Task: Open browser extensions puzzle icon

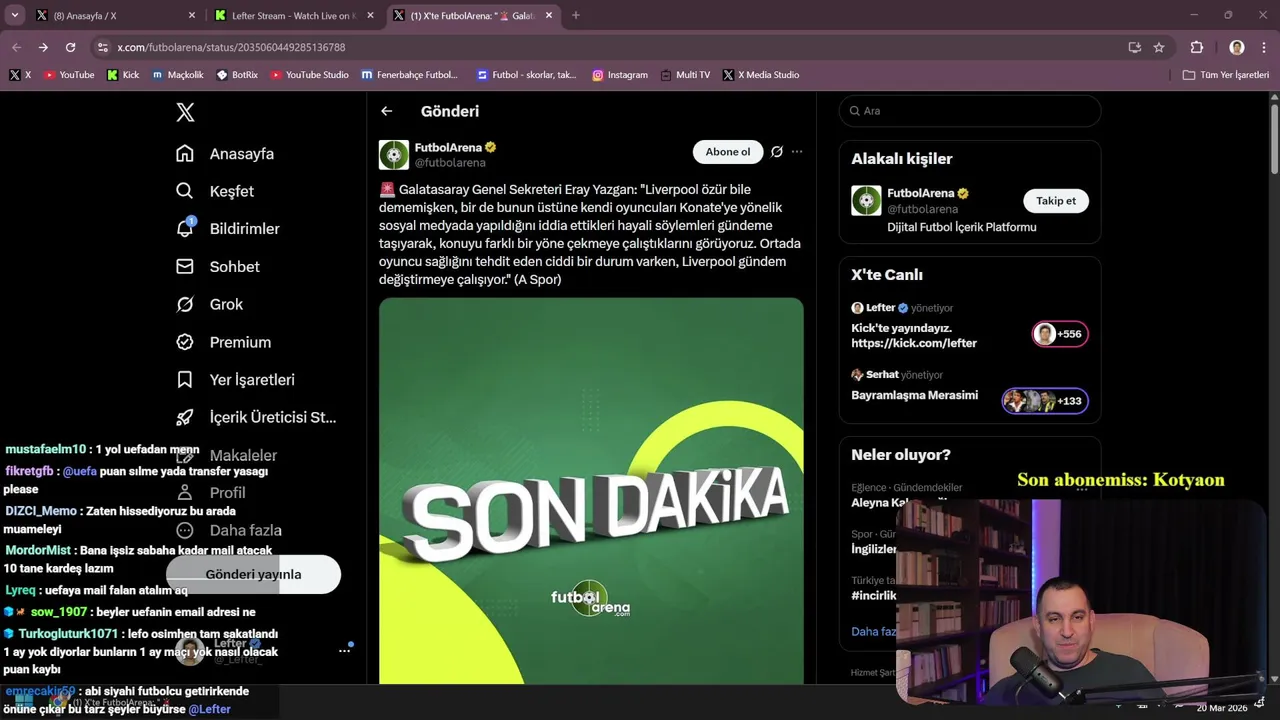Action: tap(1197, 47)
